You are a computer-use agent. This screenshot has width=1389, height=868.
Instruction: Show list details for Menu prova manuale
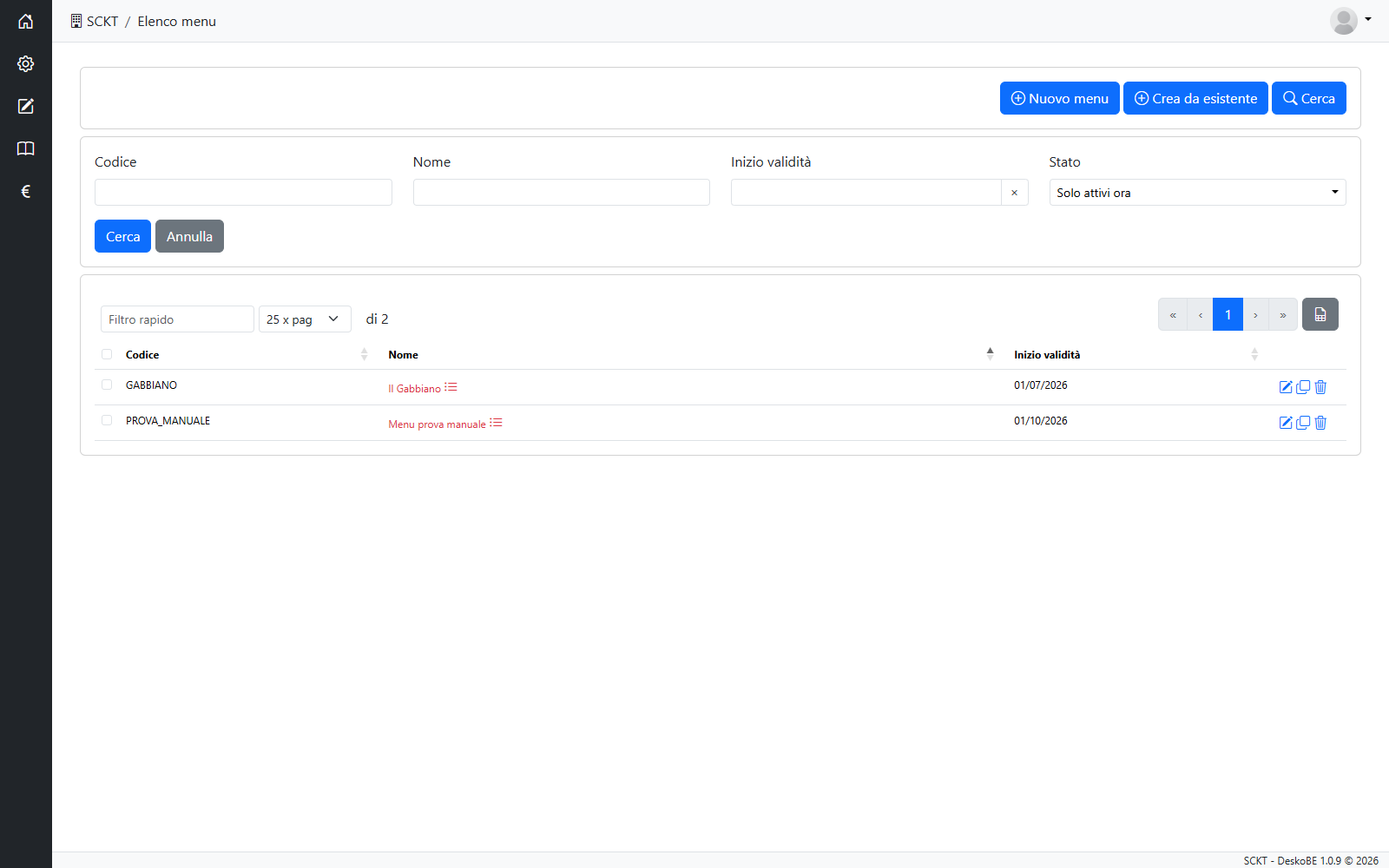tap(496, 423)
